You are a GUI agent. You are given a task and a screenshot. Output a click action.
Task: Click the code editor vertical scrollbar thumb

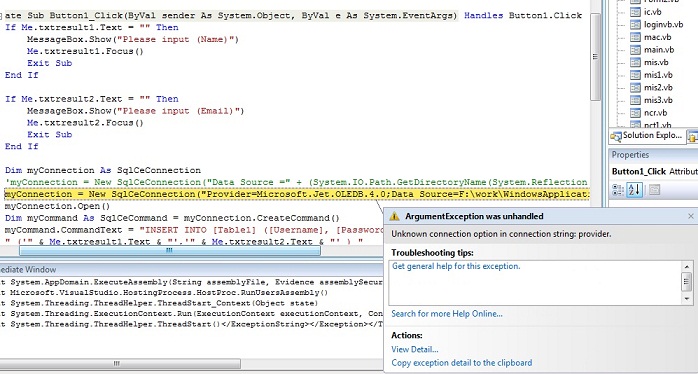(595, 57)
